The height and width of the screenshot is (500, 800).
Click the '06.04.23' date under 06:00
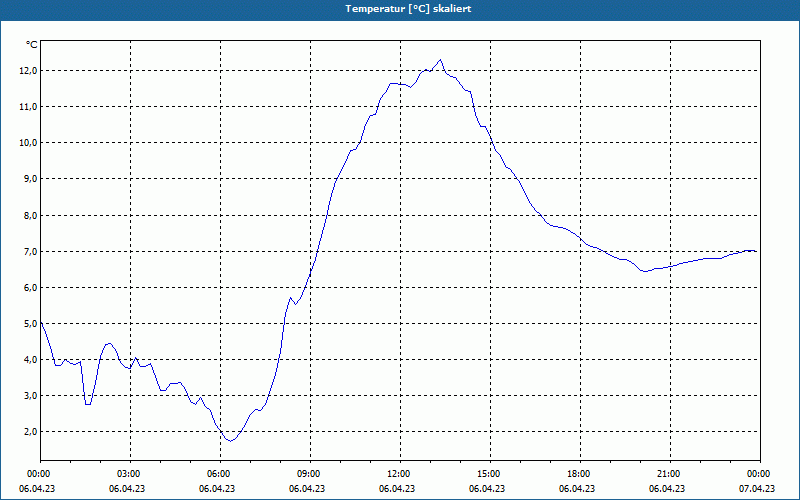pos(217,488)
